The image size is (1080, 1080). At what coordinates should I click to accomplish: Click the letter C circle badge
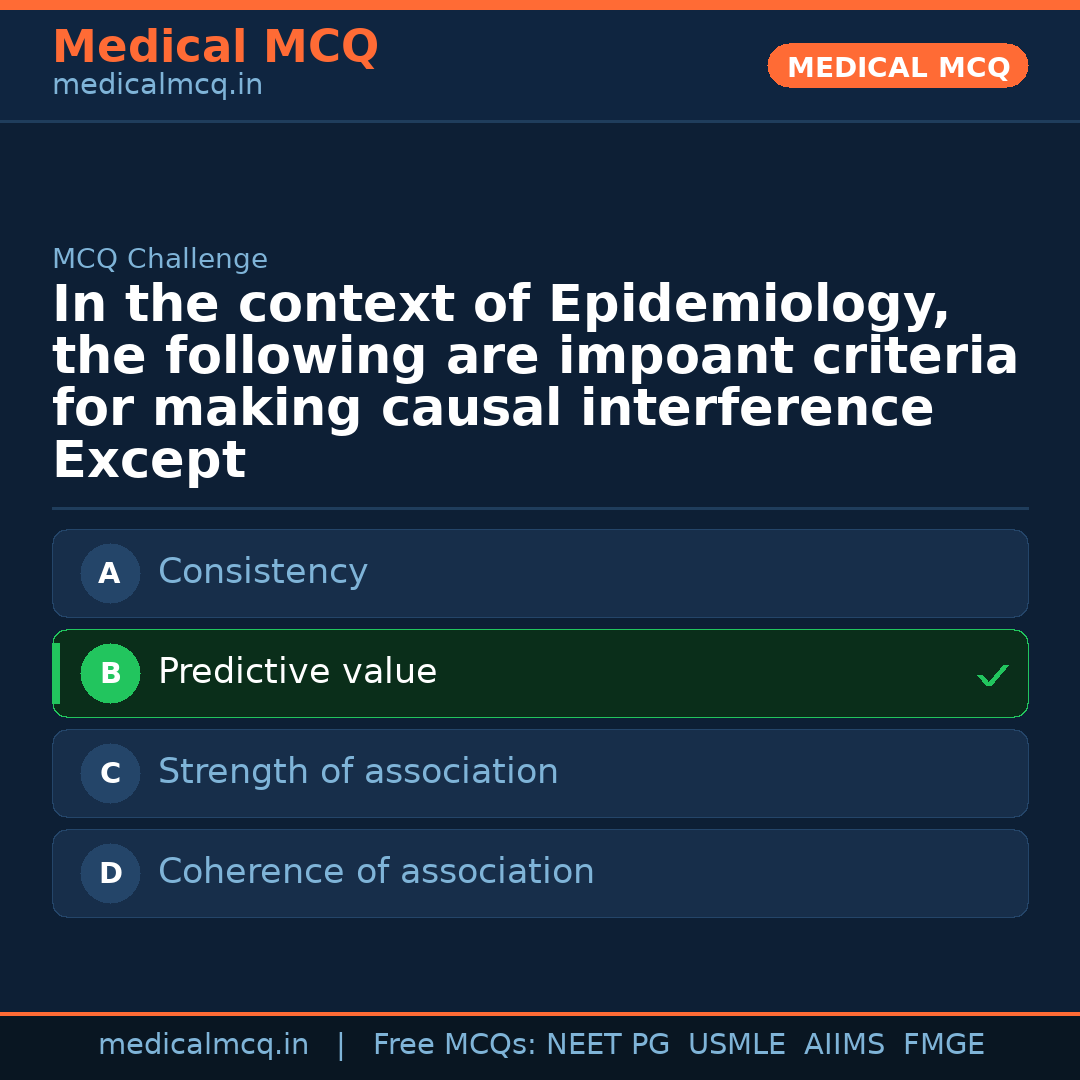tap(110, 774)
